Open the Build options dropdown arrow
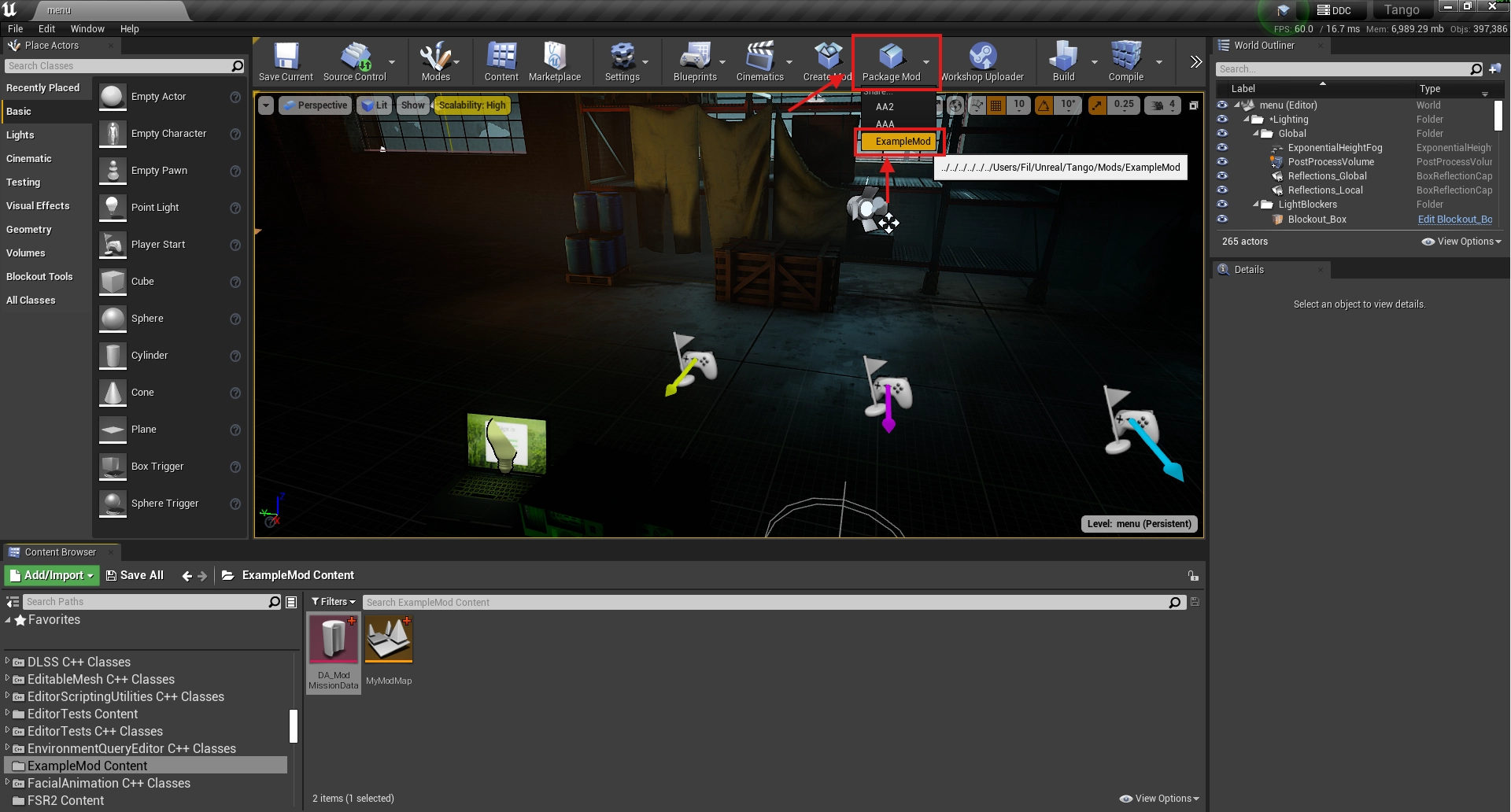Screen dimensions: 1511x812 click(x=1094, y=62)
